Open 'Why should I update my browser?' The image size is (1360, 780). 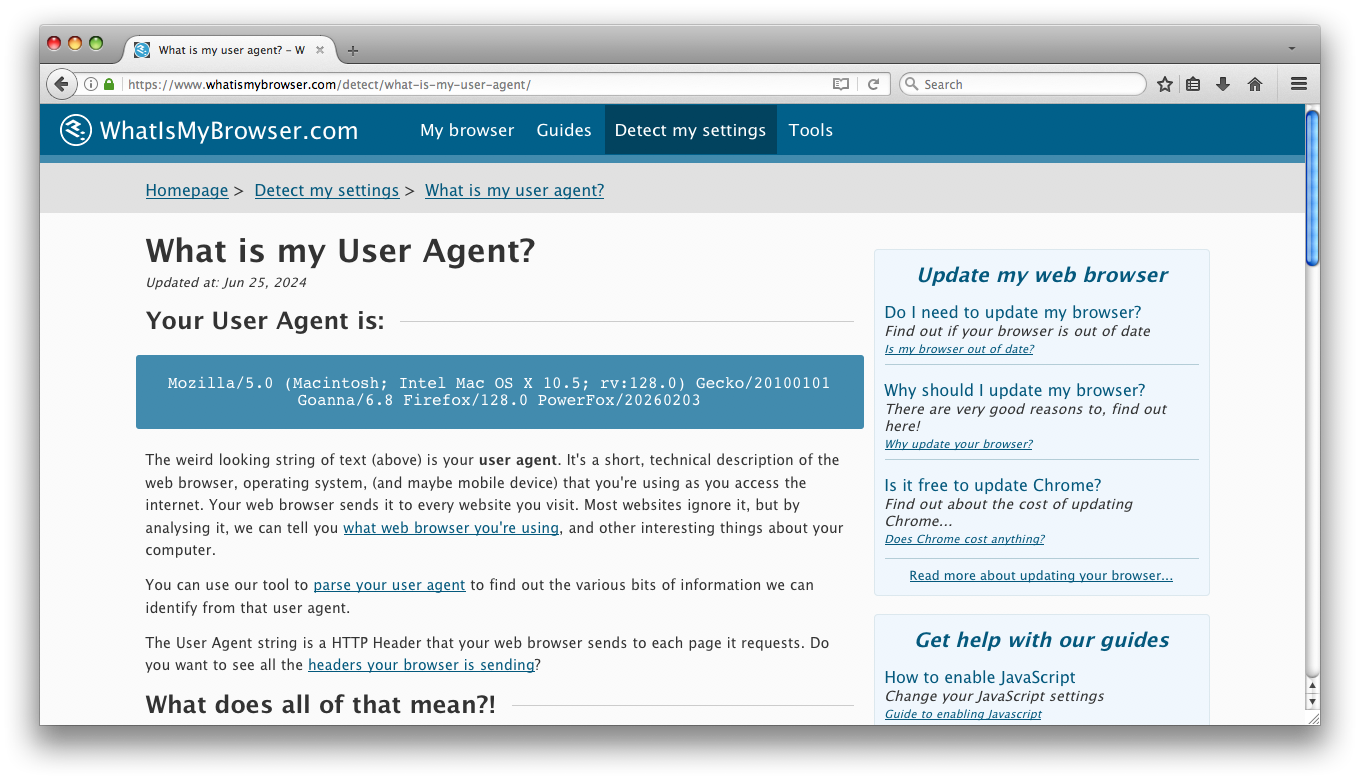coord(1015,390)
